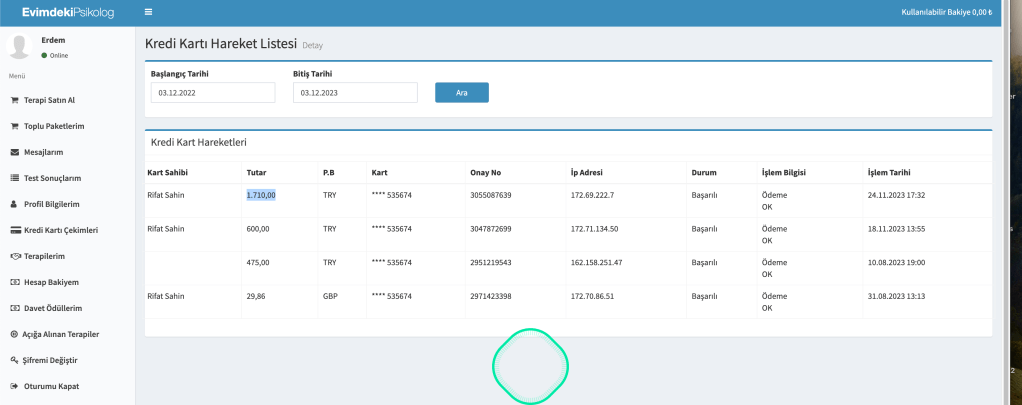Click the date 18.11.2023 13:55
Viewport: 1022px width, 405px height.
click(x=896, y=228)
